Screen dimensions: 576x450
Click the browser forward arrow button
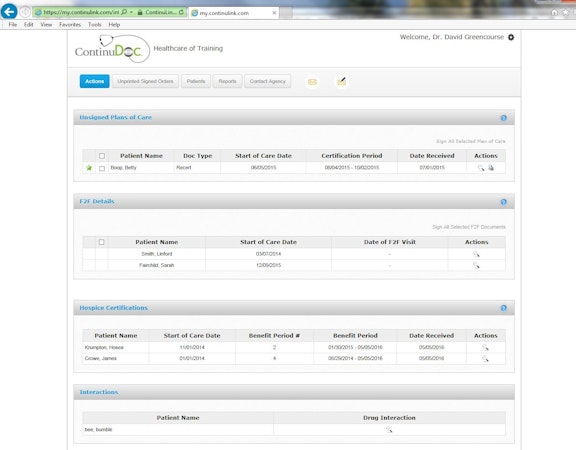click(x=25, y=12)
